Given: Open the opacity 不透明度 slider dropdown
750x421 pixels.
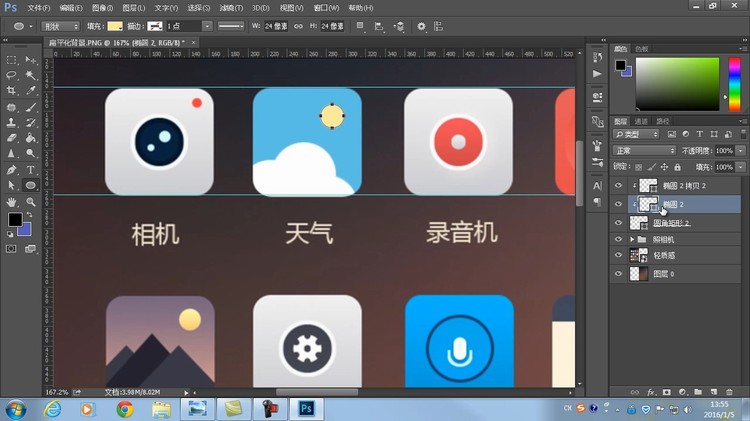Looking at the screenshot, I should 741,151.
